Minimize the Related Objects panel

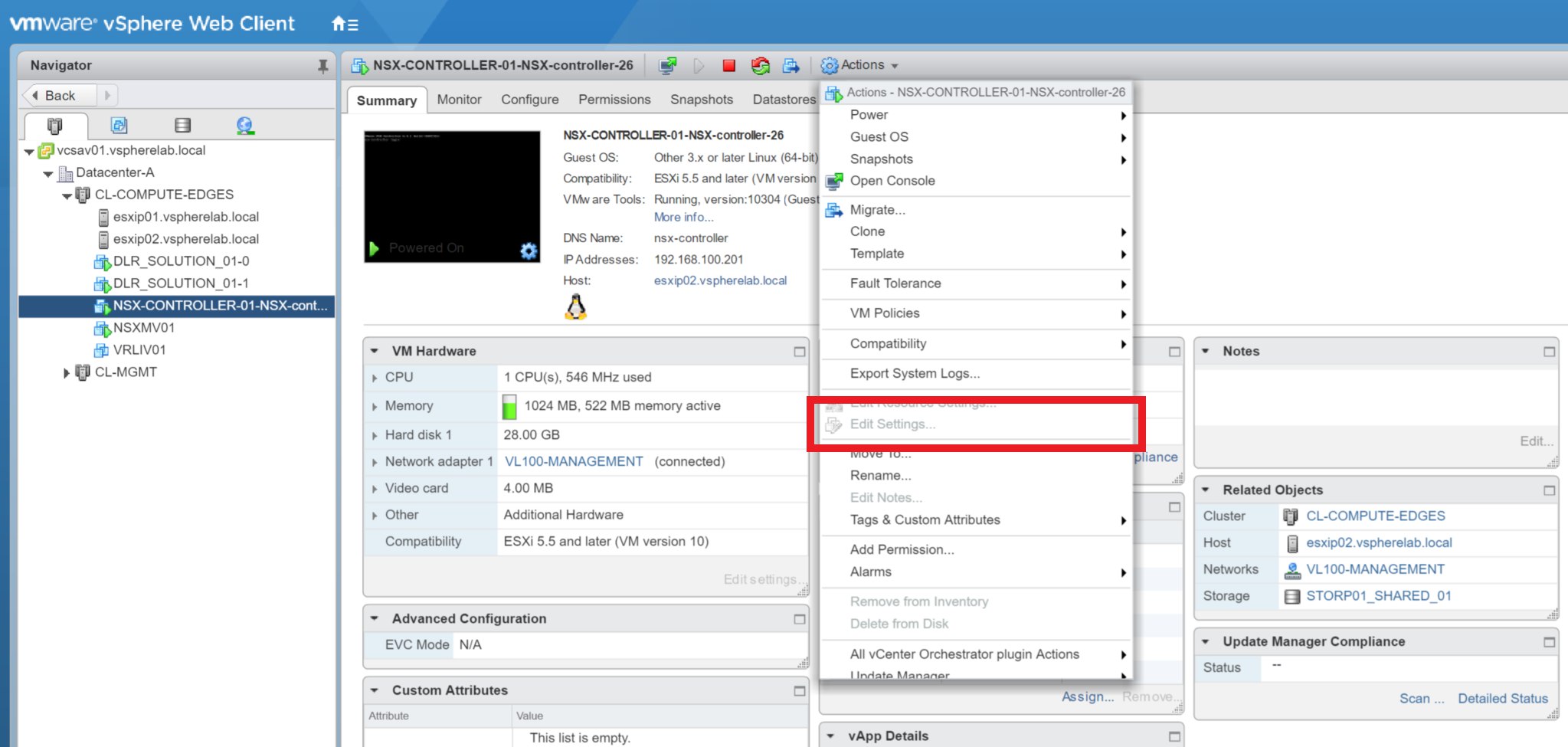pyautogui.click(x=1549, y=490)
